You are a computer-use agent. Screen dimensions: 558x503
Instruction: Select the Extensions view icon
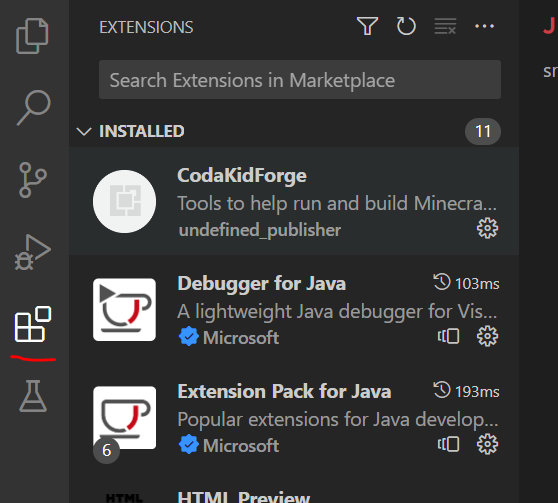click(33, 324)
